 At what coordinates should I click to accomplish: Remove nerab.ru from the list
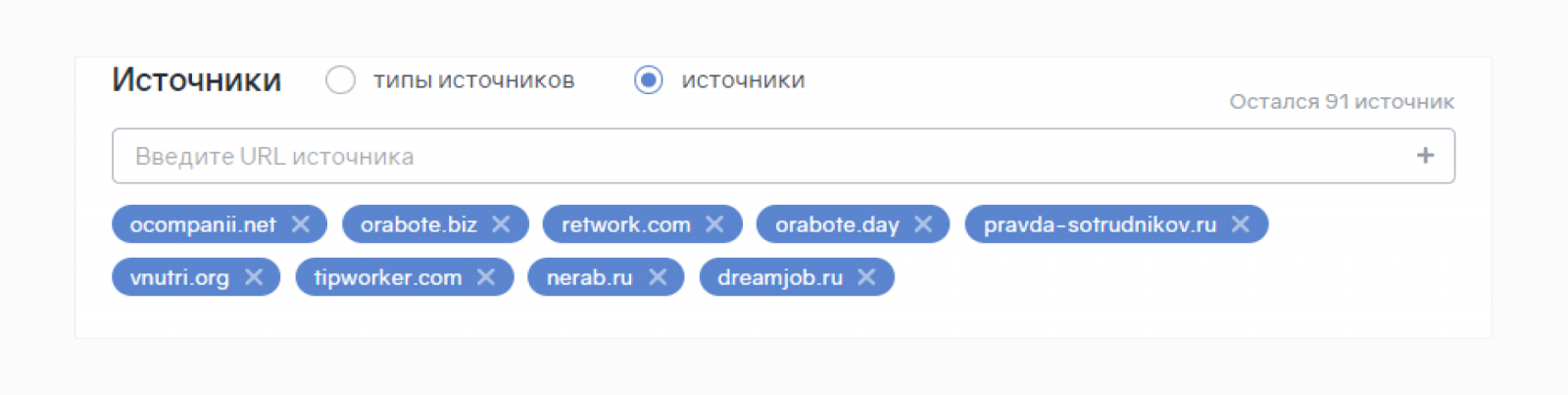click(x=658, y=277)
